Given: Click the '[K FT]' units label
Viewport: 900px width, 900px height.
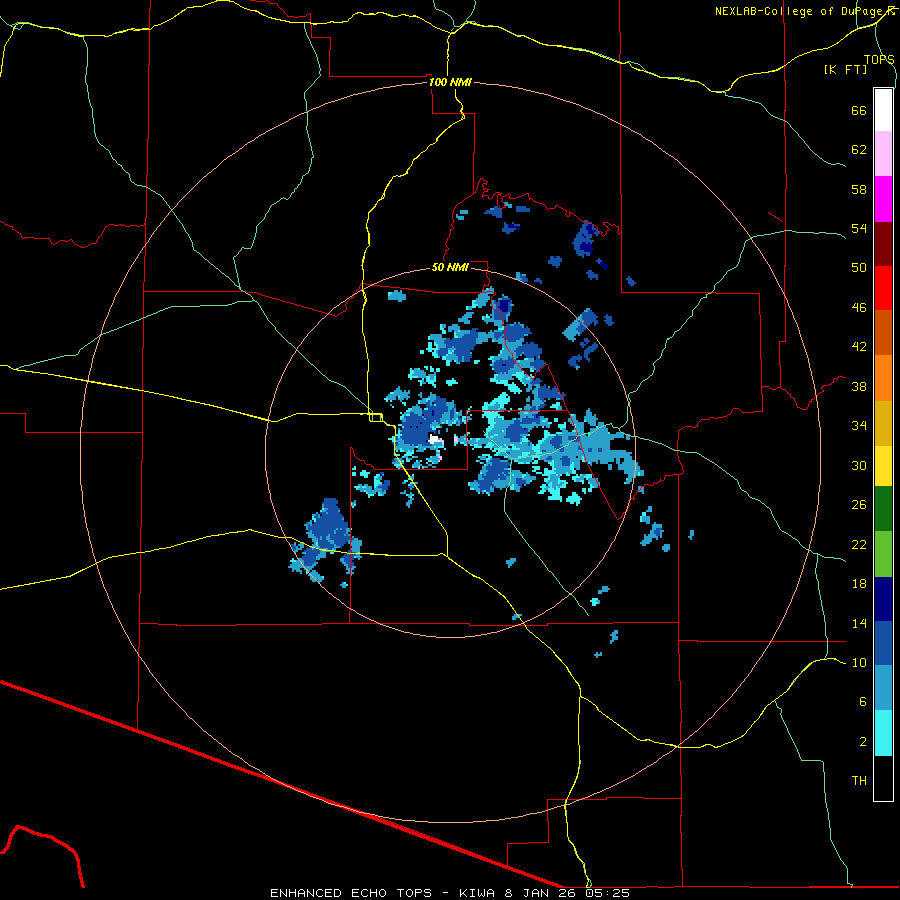Looking at the screenshot, I should [845, 69].
